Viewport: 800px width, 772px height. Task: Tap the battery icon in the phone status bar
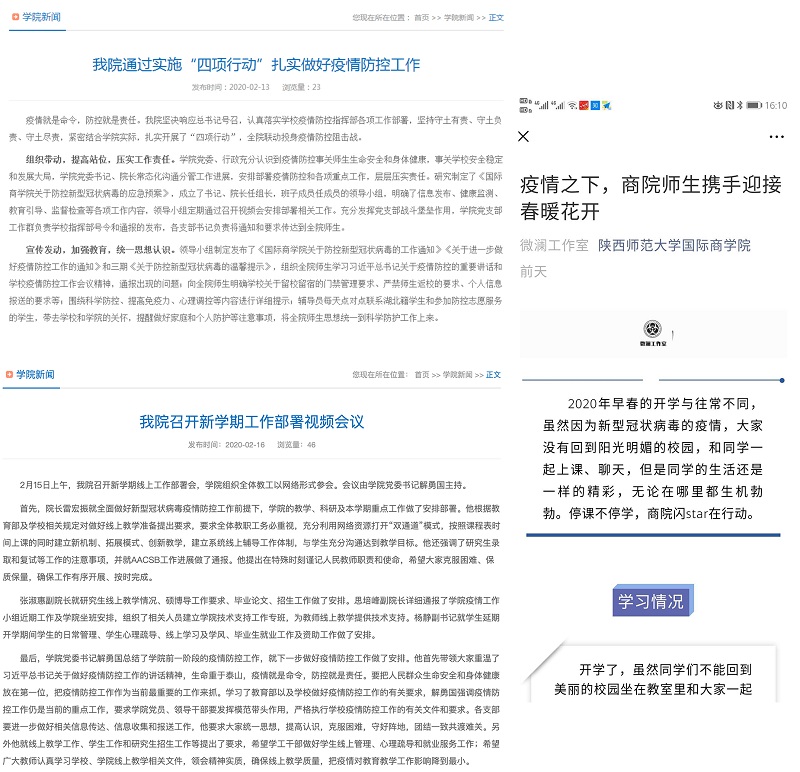click(x=754, y=105)
